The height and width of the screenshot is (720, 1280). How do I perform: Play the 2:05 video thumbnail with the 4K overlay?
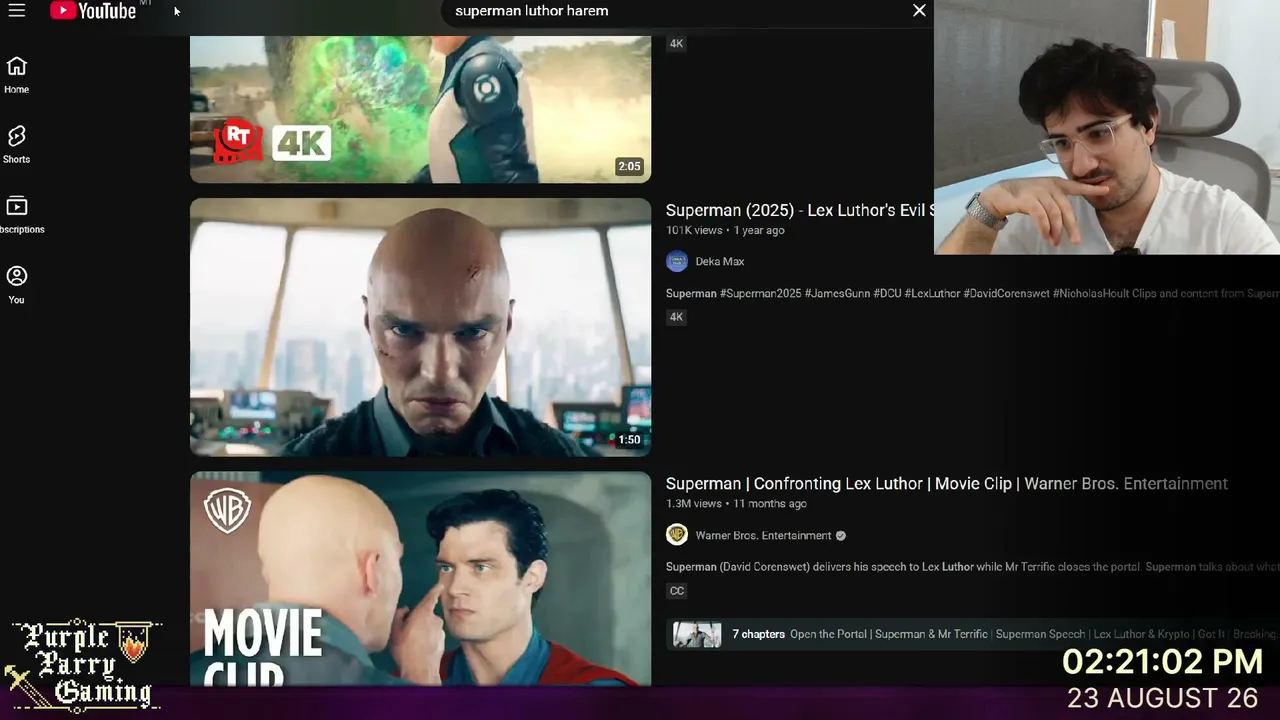point(420,109)
